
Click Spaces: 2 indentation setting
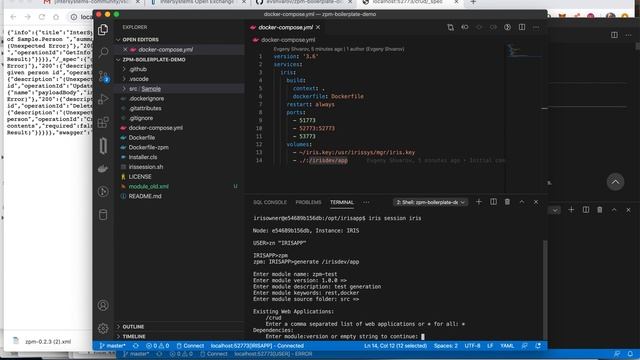tap(446, 346)
